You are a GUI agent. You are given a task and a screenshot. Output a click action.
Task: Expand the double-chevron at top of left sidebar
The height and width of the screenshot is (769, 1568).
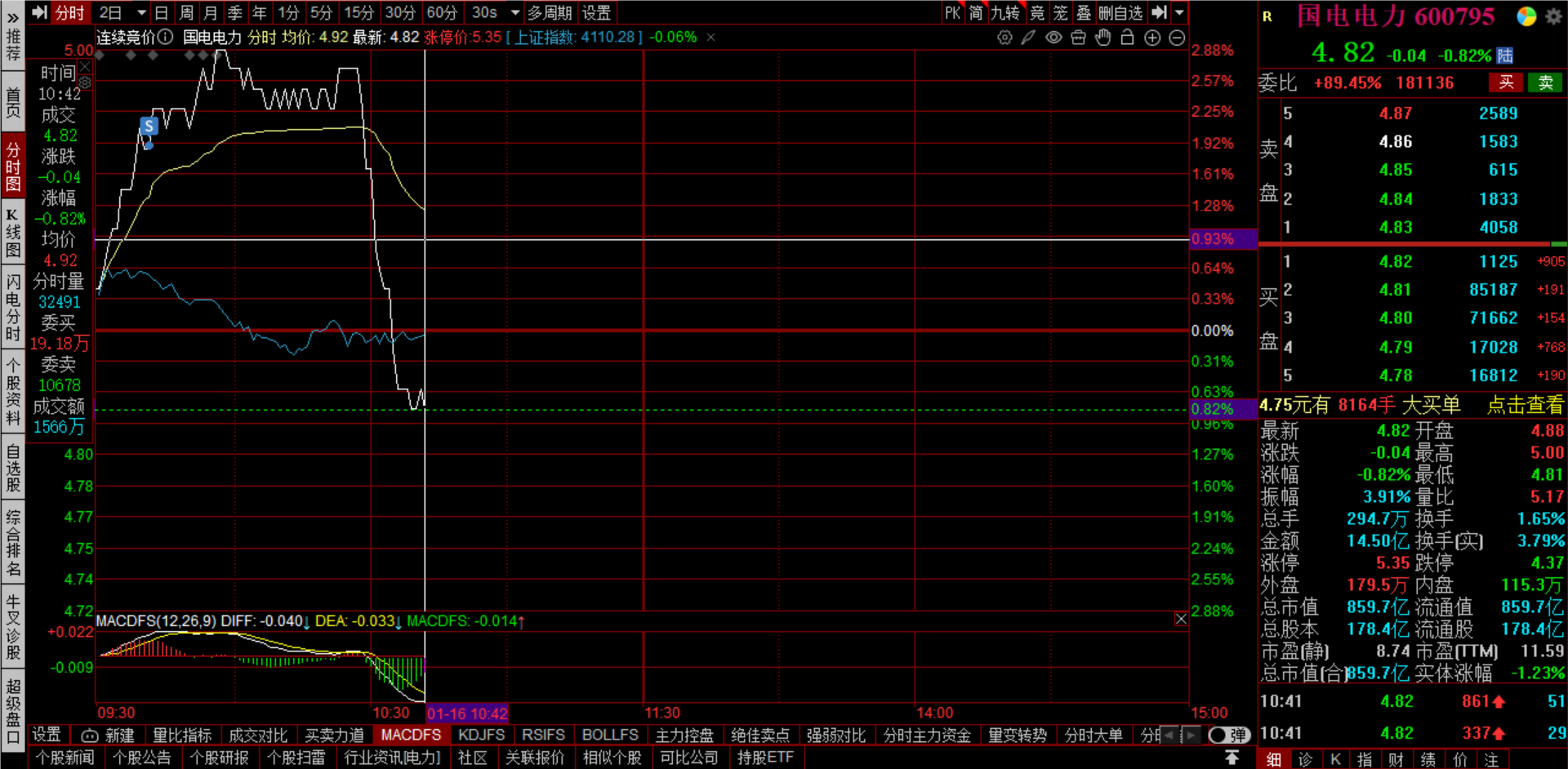tap(12, 17)
